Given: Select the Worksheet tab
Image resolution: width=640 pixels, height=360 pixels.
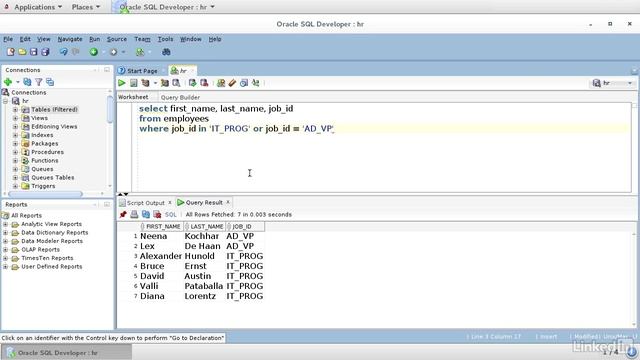Looking at the screenshot, I should click(x=133, y=97).
